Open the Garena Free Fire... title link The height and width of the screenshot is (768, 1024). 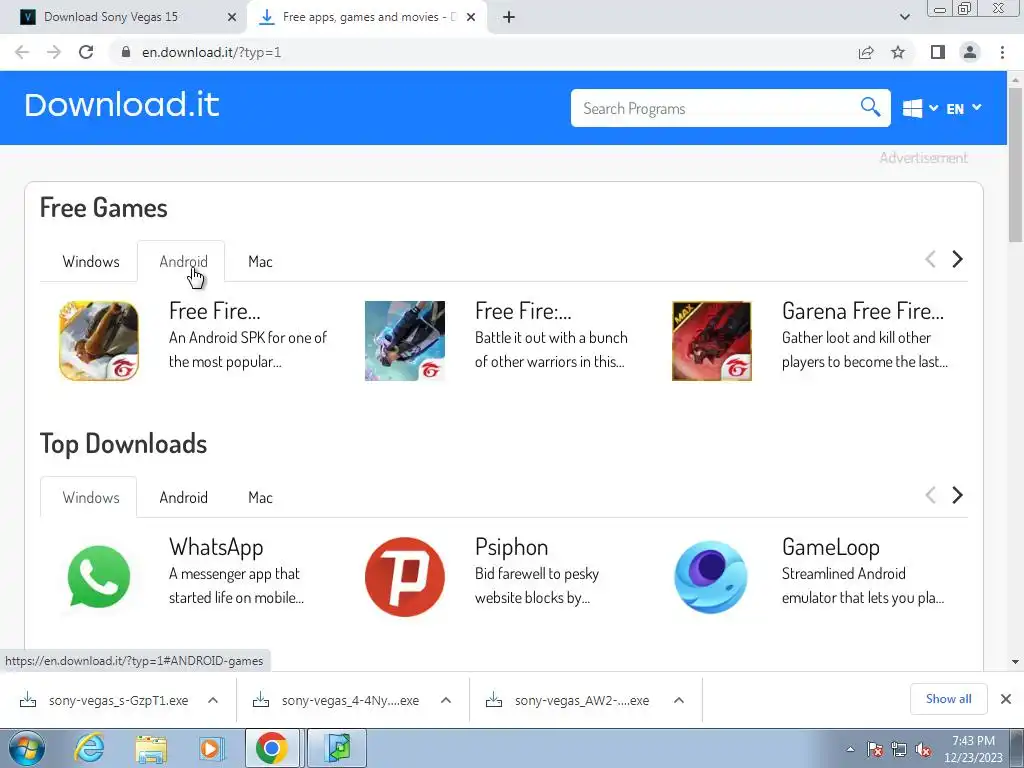click(x=863, y=311)
